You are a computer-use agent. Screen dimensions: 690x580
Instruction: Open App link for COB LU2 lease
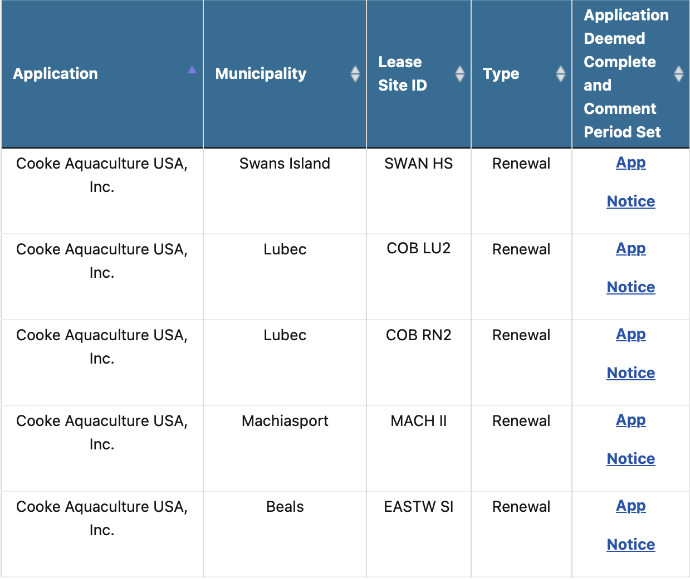(631, 249)
